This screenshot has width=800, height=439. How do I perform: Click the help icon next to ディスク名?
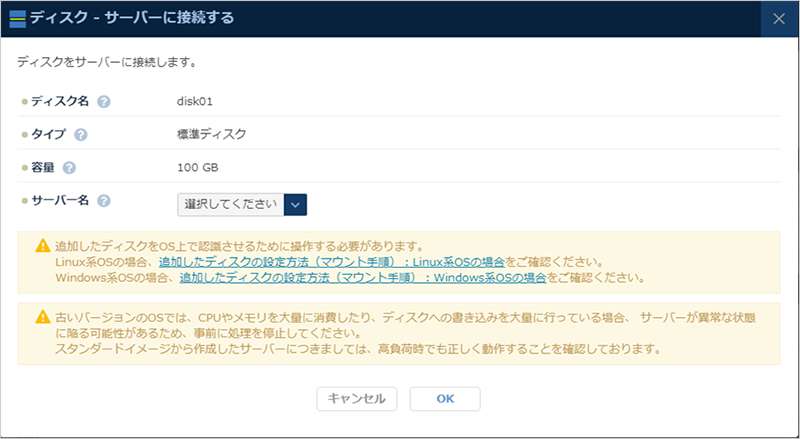(104, 102)
